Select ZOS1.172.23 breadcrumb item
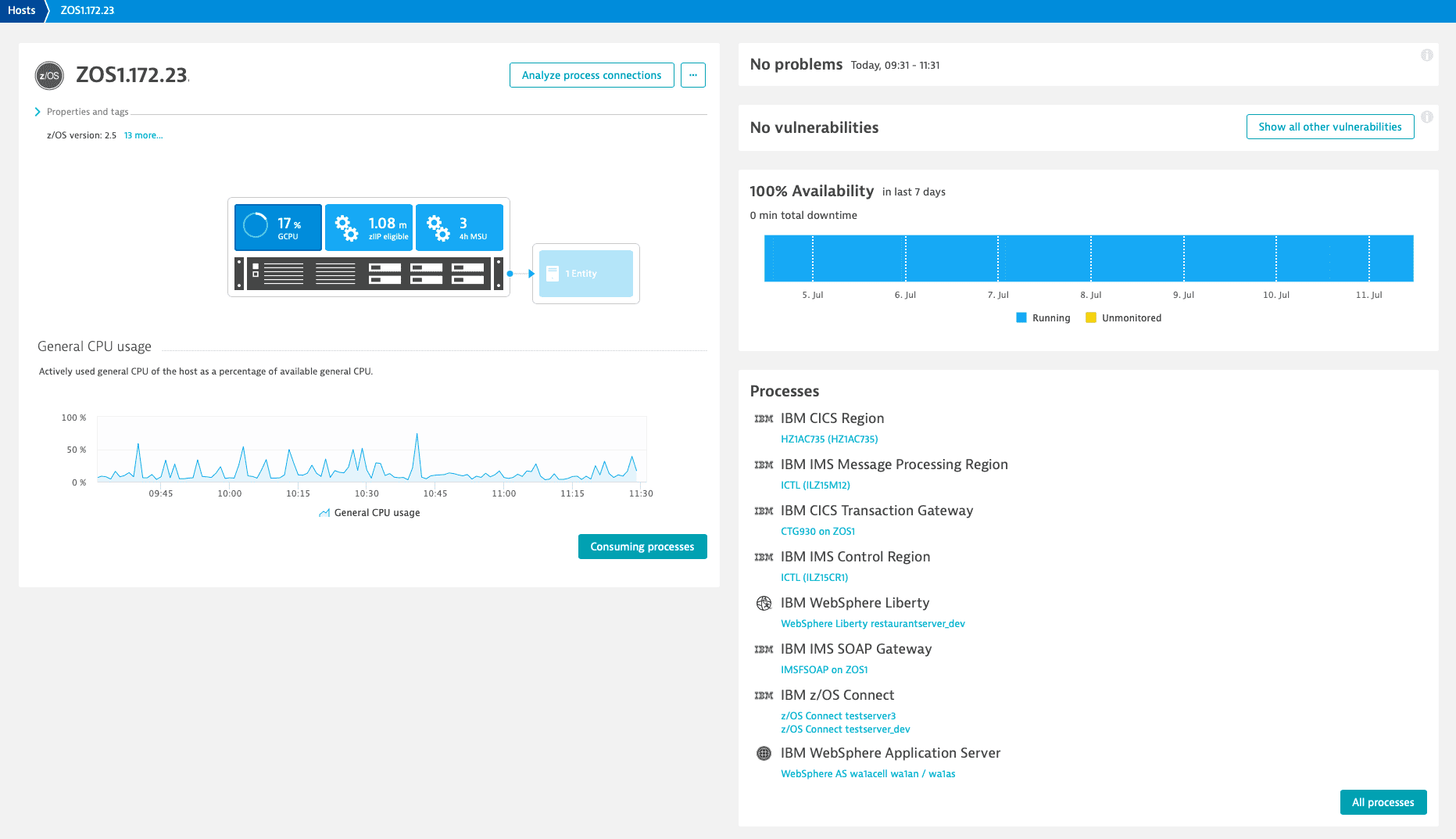 [x=88, y=10]
